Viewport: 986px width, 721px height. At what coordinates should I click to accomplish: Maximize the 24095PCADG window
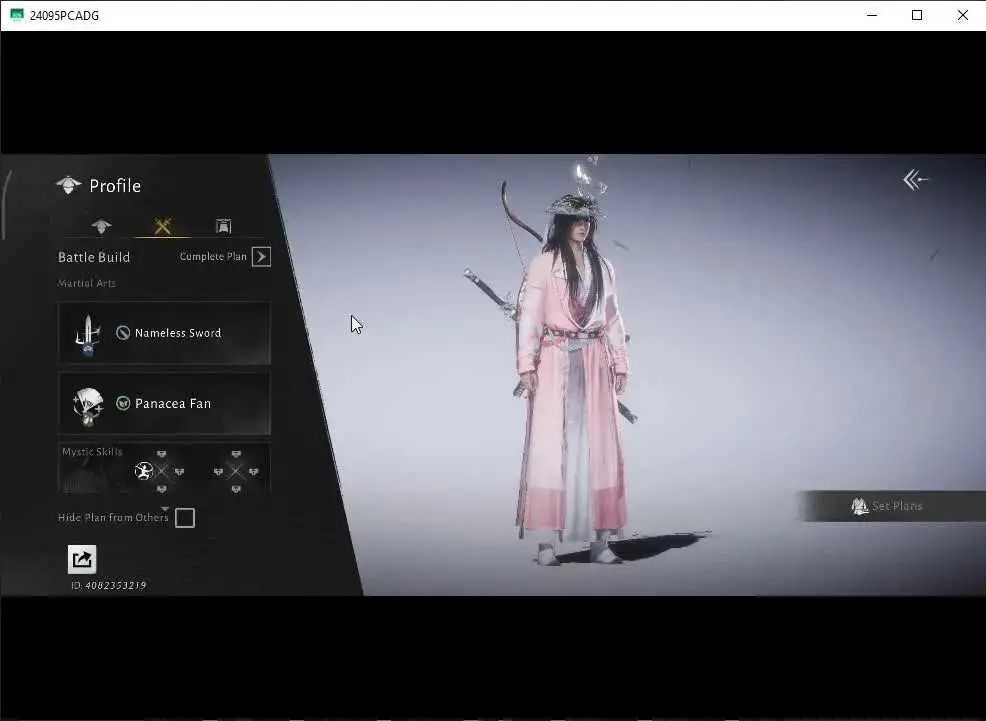point(917,15)
